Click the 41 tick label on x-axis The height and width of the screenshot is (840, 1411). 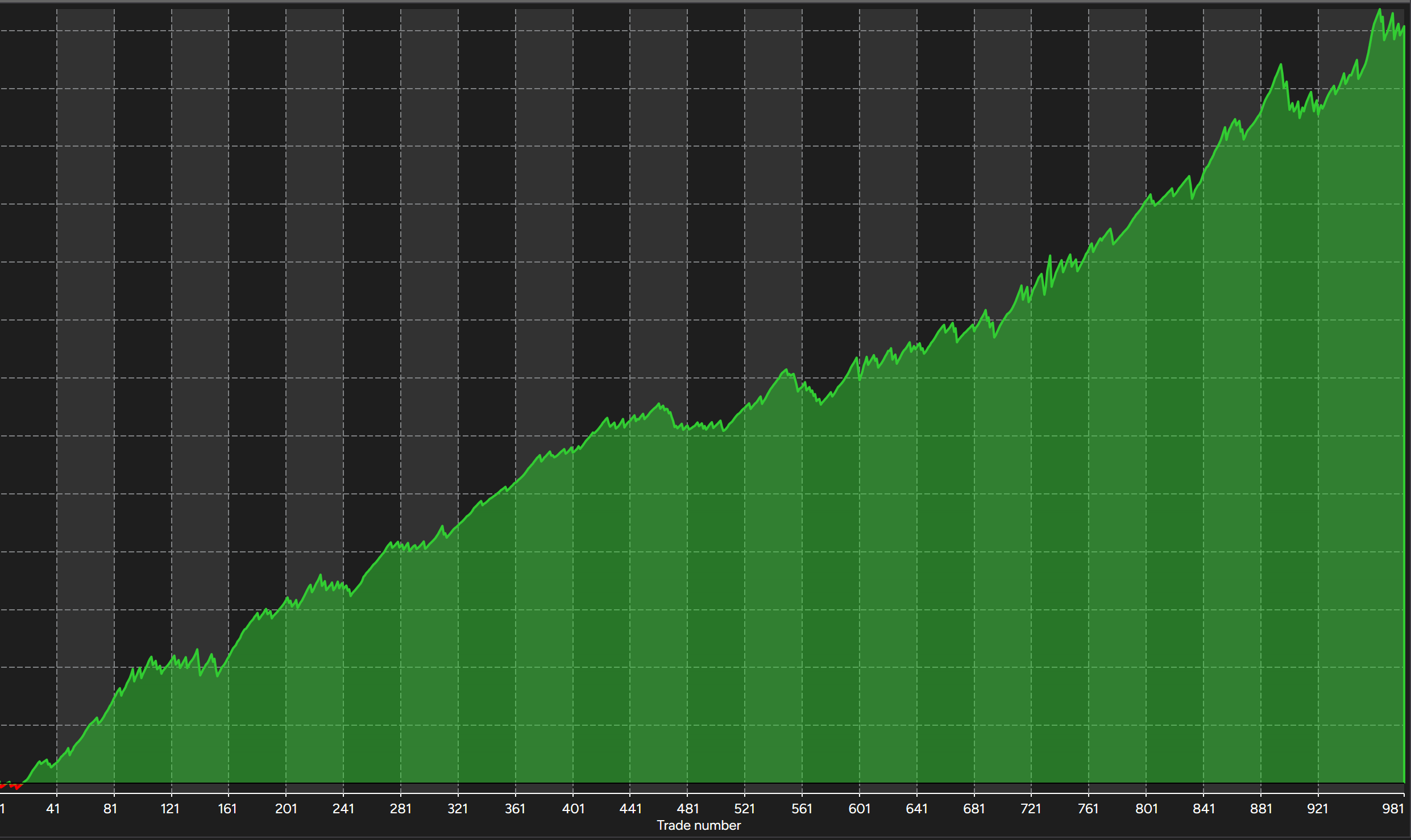click(x=53, y=809)
